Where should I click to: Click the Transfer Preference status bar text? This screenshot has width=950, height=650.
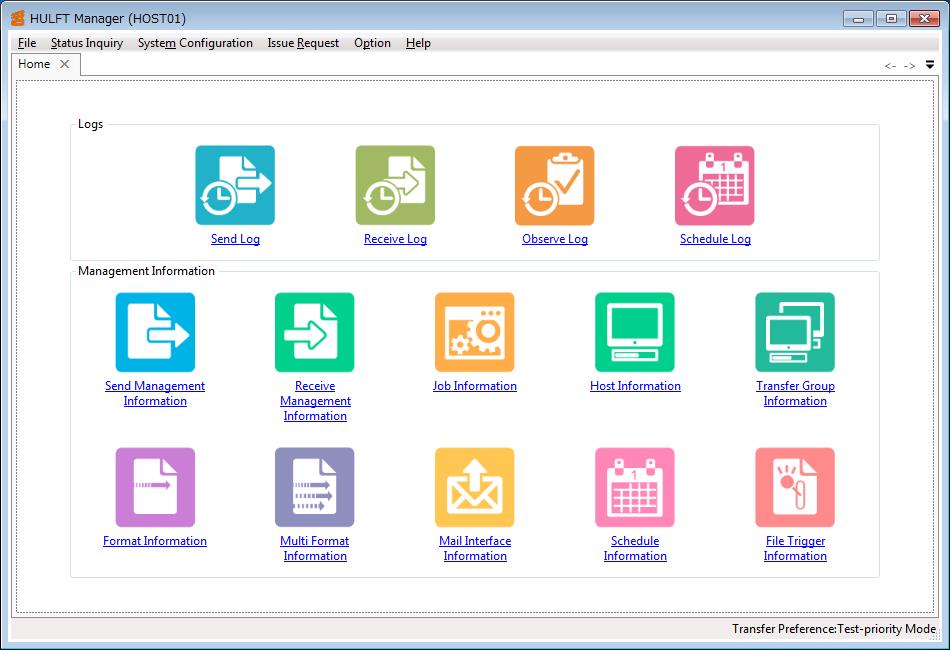pyautogui.click(x=834, y=629)
